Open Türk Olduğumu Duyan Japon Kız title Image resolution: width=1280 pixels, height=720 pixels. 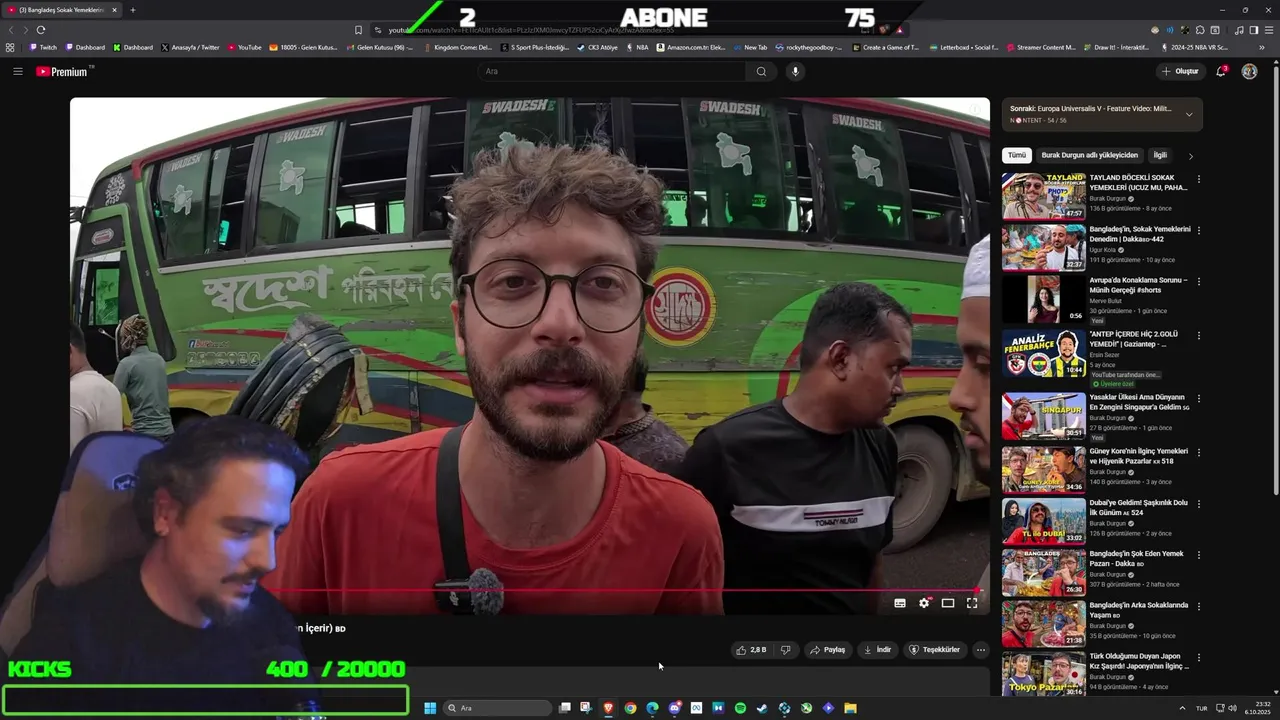point(1138,660)
